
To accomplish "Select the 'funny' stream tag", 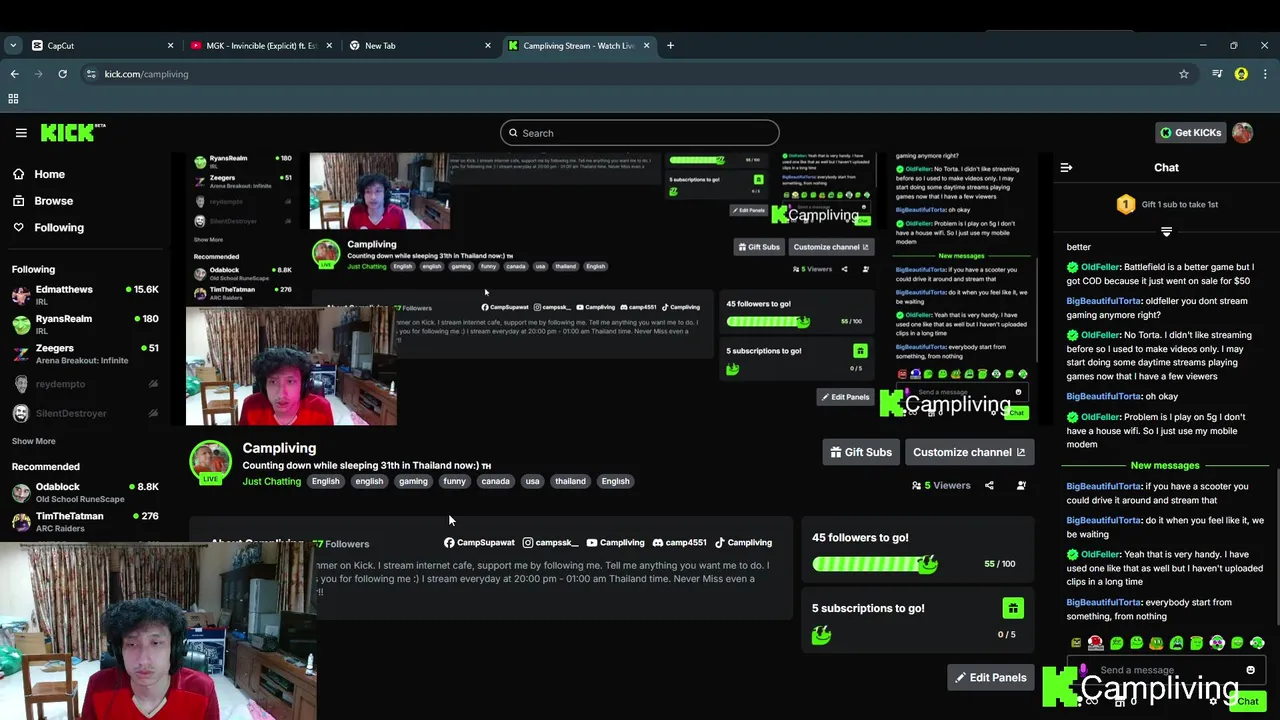I will (454, 481).
